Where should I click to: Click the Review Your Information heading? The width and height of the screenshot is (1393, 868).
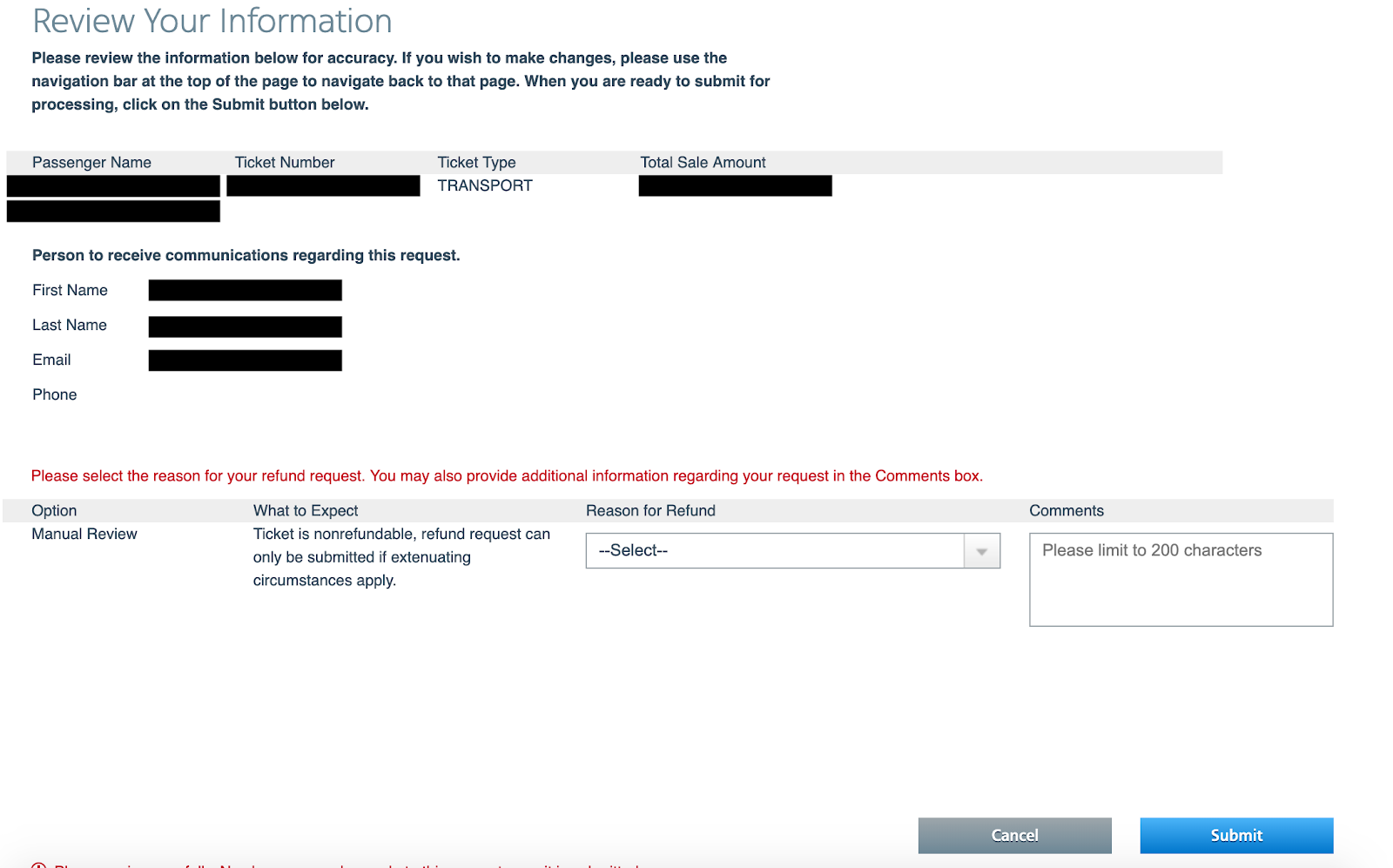(x=212, y=22)
